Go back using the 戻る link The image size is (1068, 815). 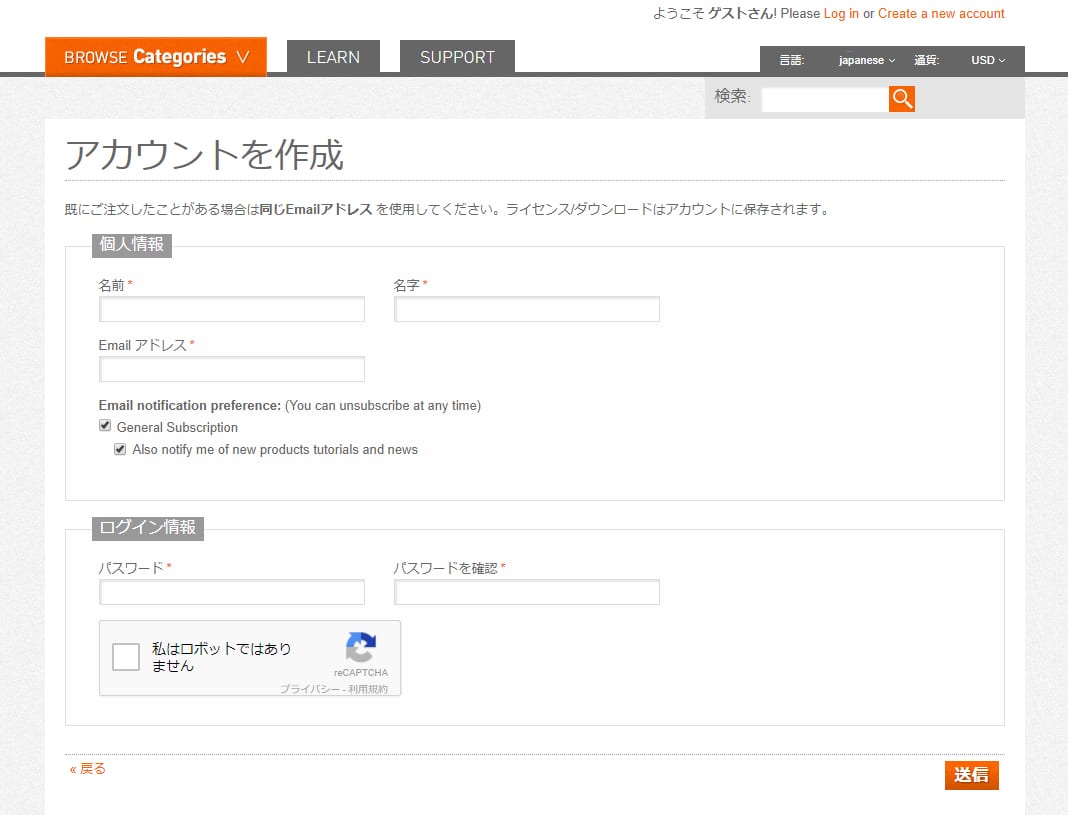88,768
